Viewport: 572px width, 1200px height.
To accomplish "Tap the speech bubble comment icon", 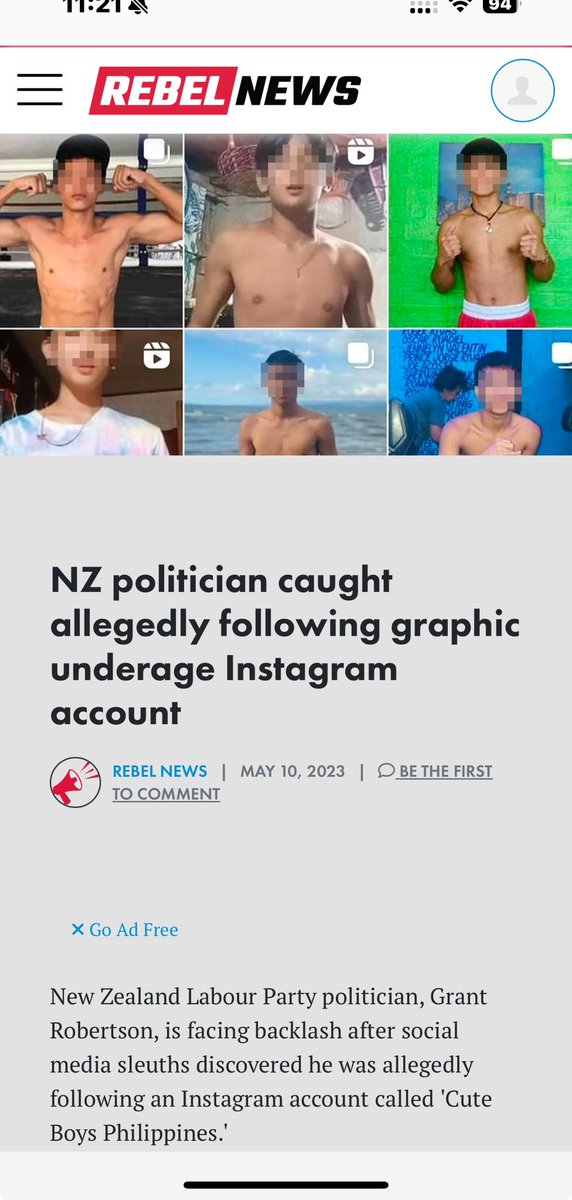I will click(386, 771).
